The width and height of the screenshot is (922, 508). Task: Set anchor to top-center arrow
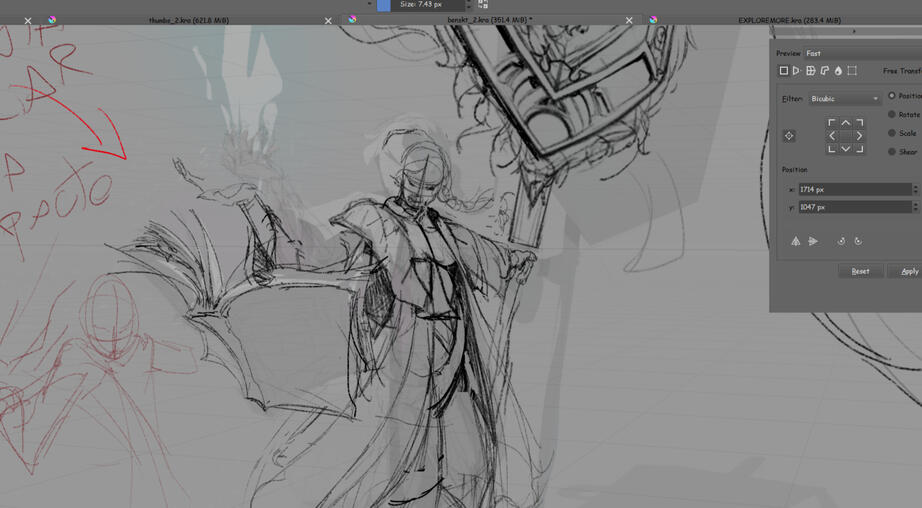[x=846, y=122]
